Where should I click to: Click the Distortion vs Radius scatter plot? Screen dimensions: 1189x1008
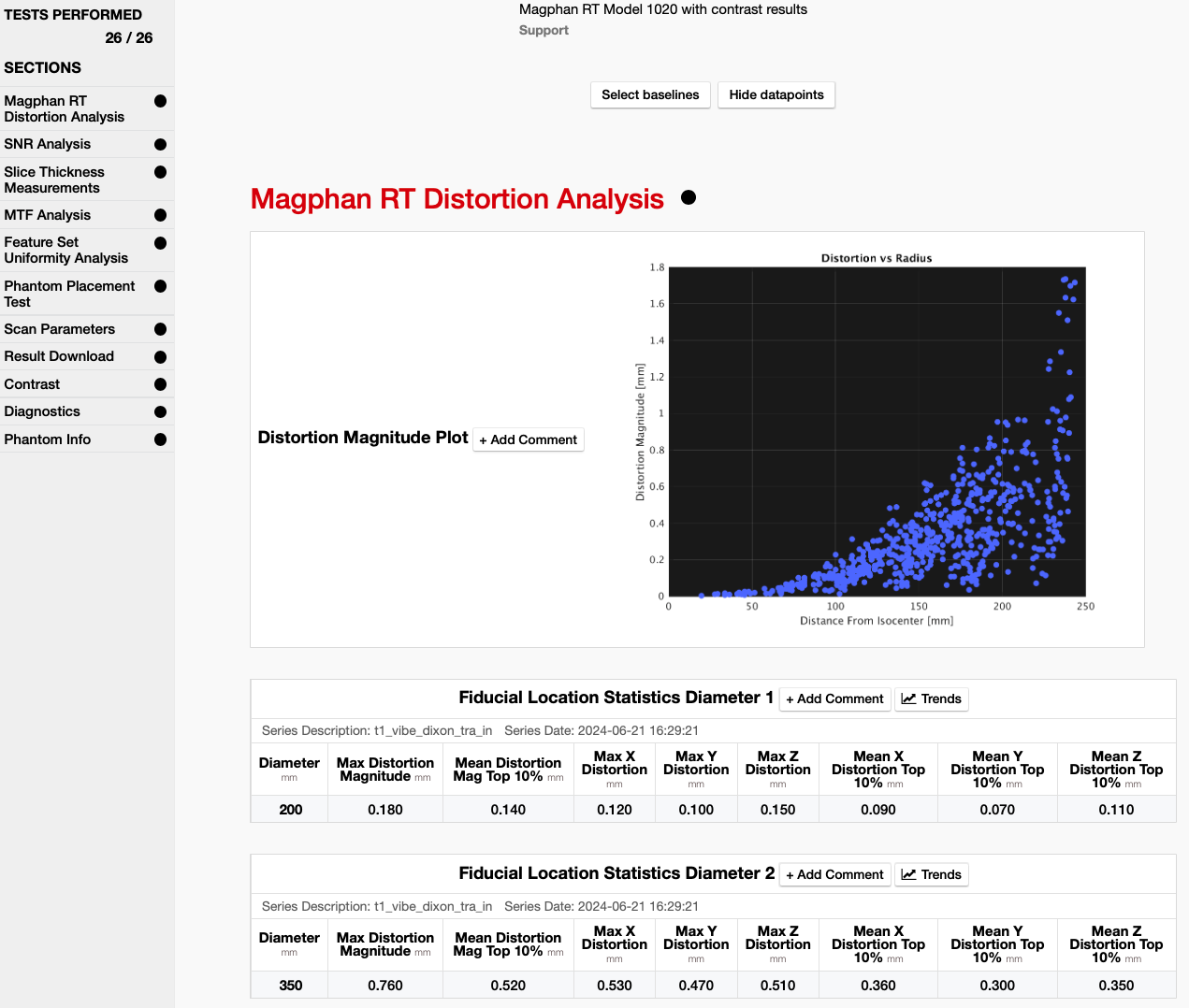coord(877,432)
